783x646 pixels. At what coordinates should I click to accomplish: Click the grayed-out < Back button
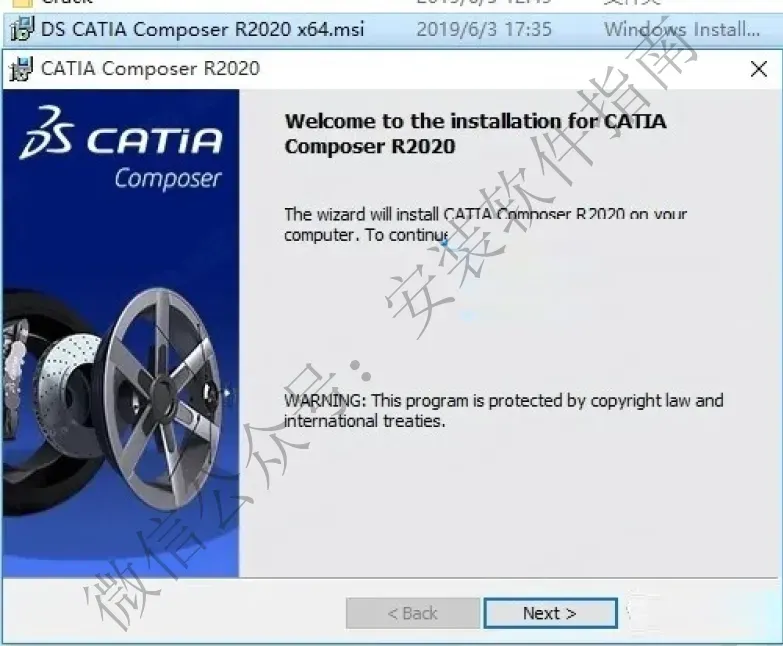tap(412, 613)
